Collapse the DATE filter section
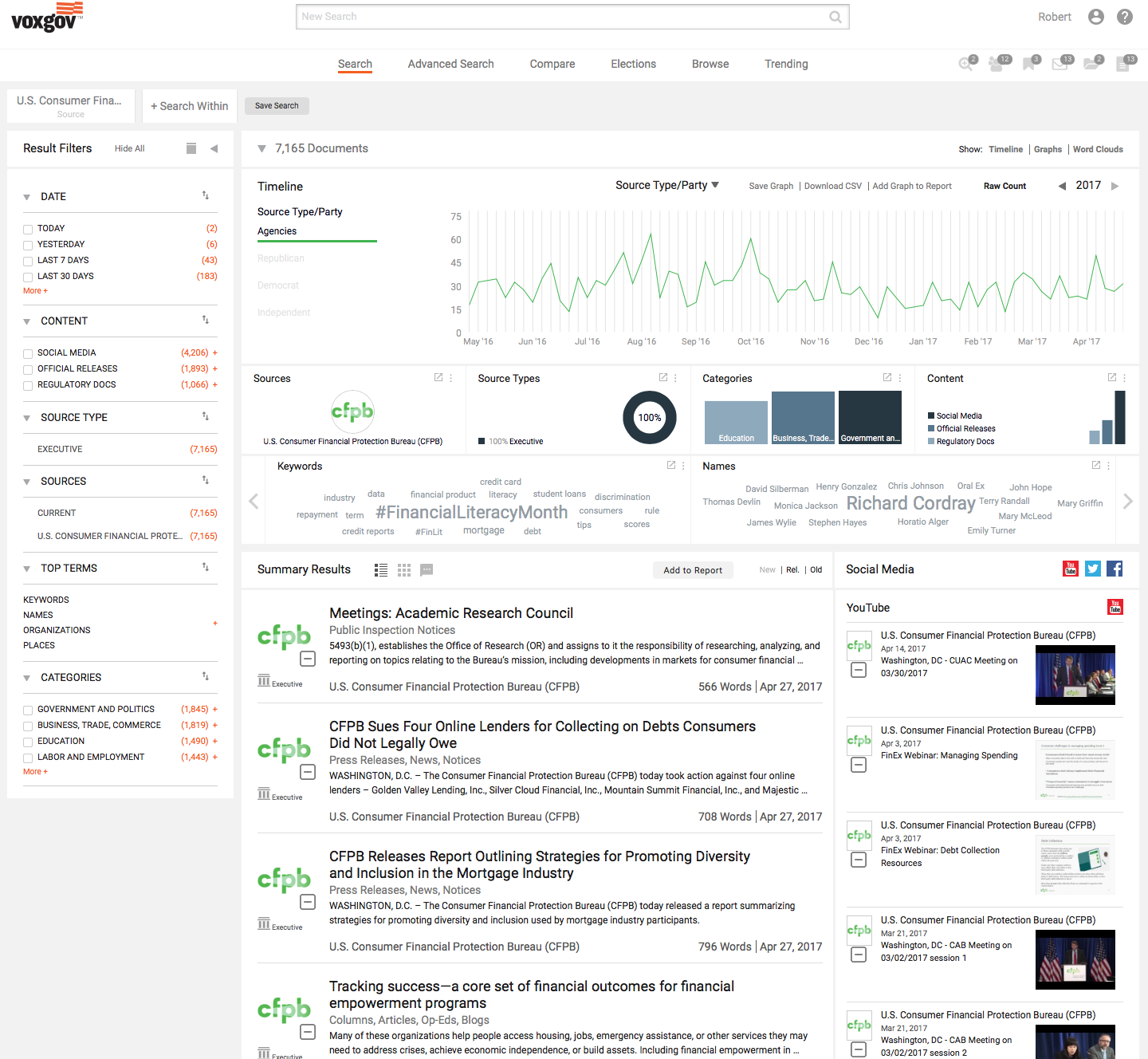This screenshot has height=1059, width=1148. click(x=27, y=197)
